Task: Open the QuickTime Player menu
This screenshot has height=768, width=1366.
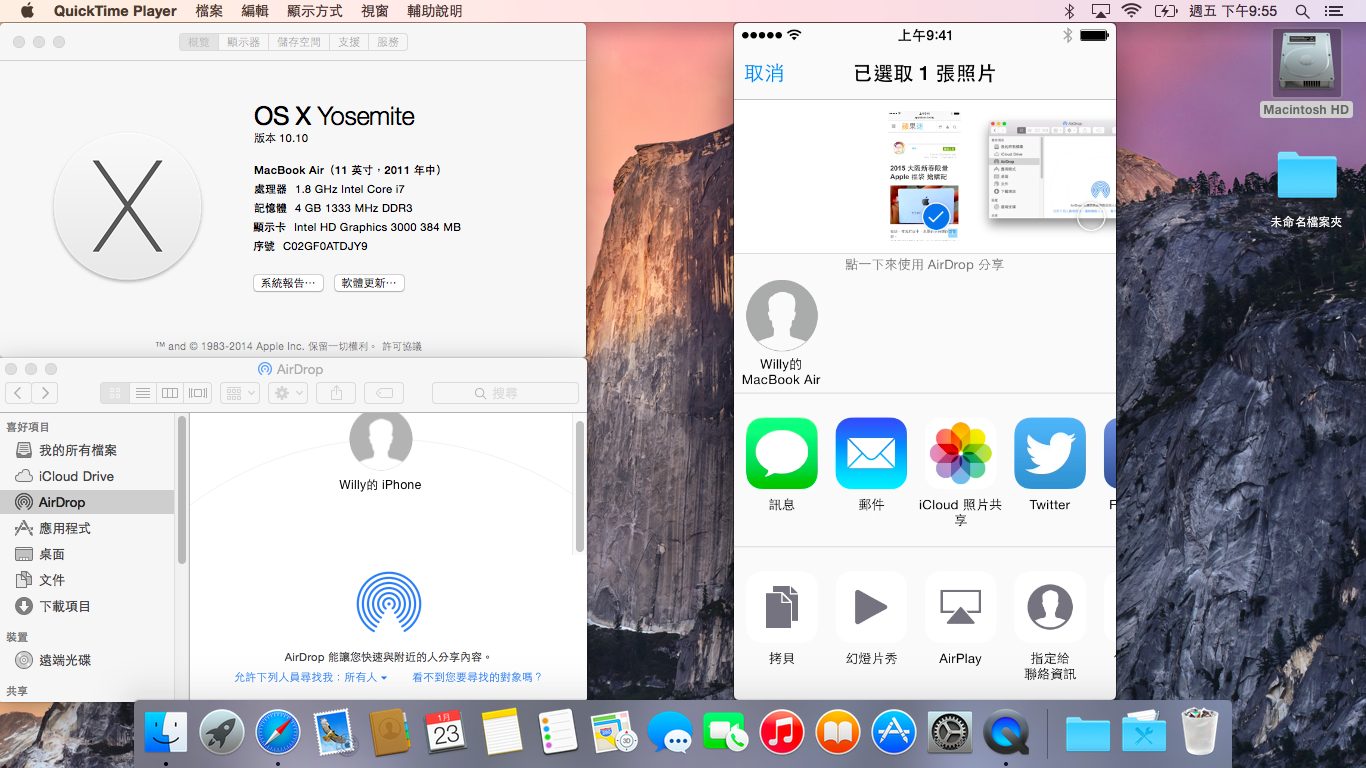Action: point(115,11)
